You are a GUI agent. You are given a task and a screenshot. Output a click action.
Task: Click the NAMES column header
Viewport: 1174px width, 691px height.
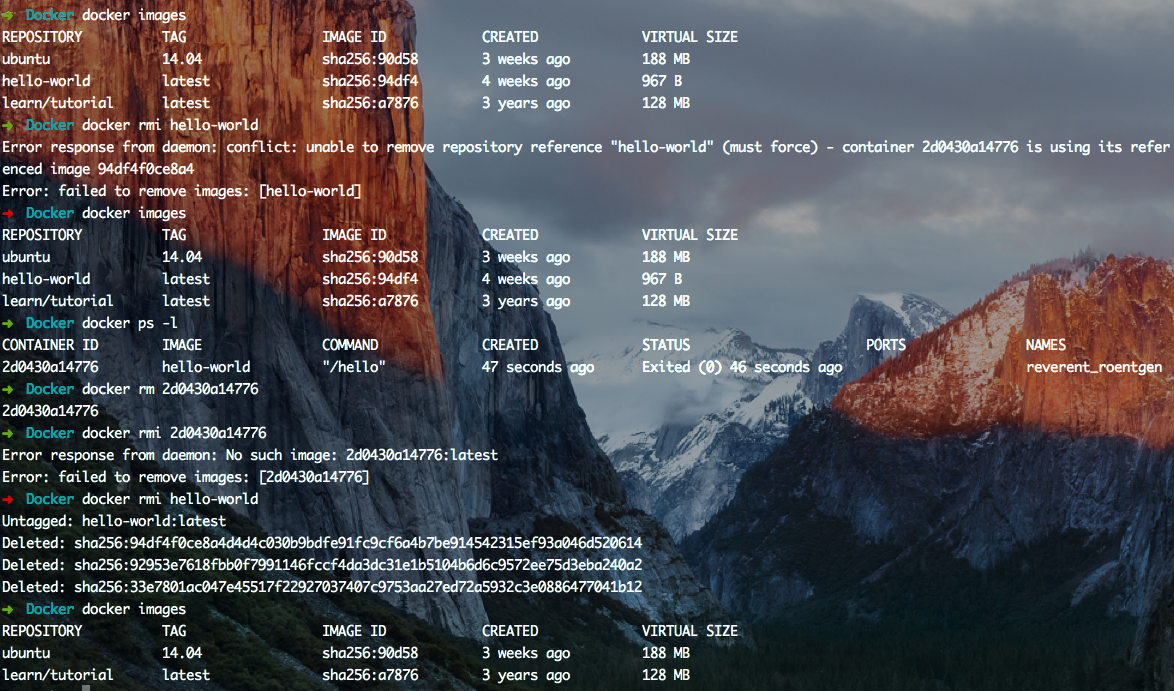point(1045,345)
